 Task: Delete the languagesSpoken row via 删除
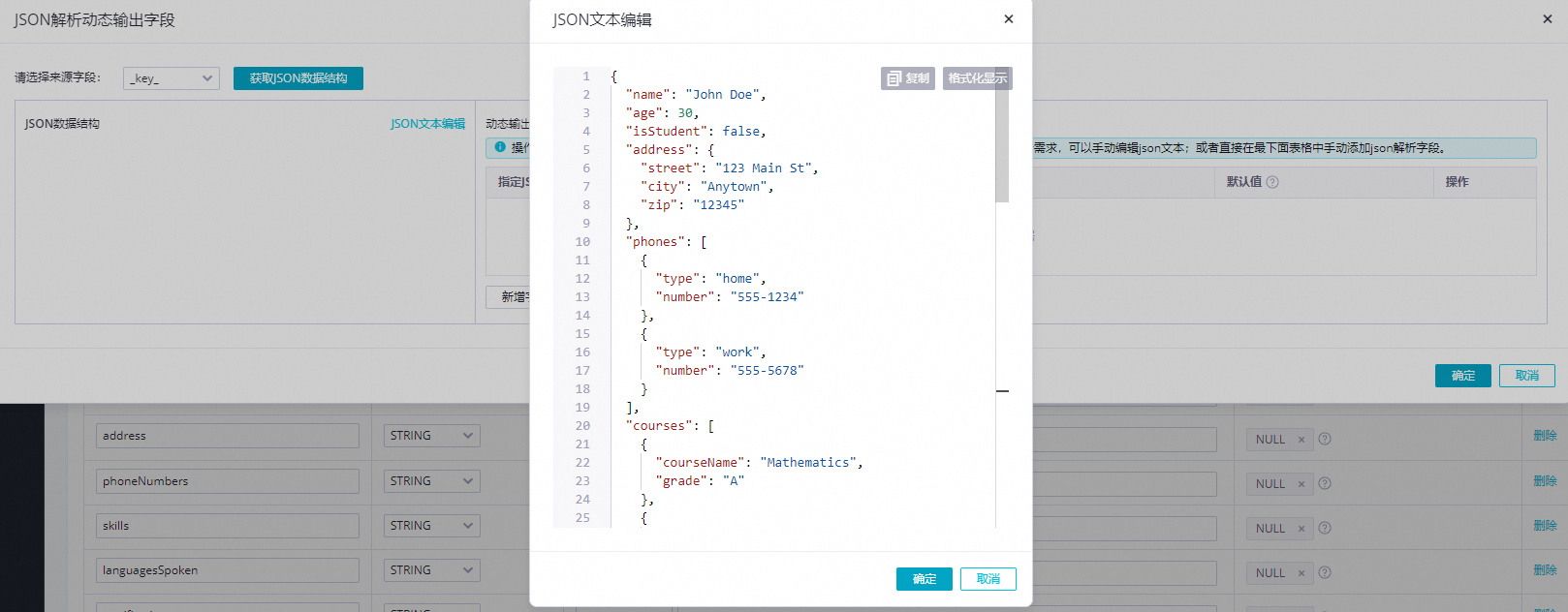tap(1545, 569)
